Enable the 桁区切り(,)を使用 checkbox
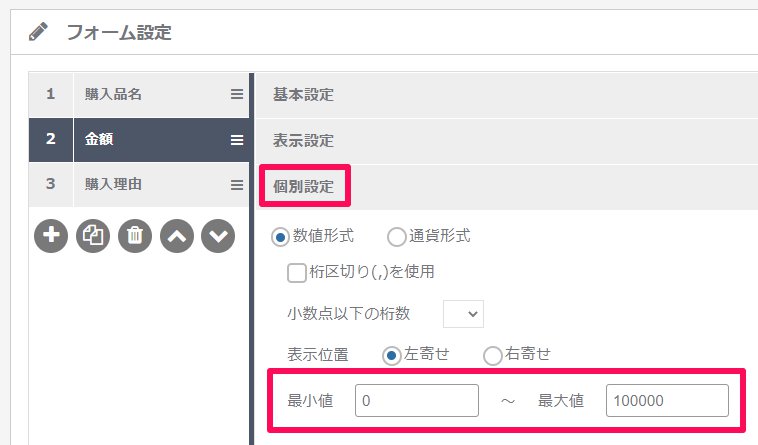 [x=296, y=273]
